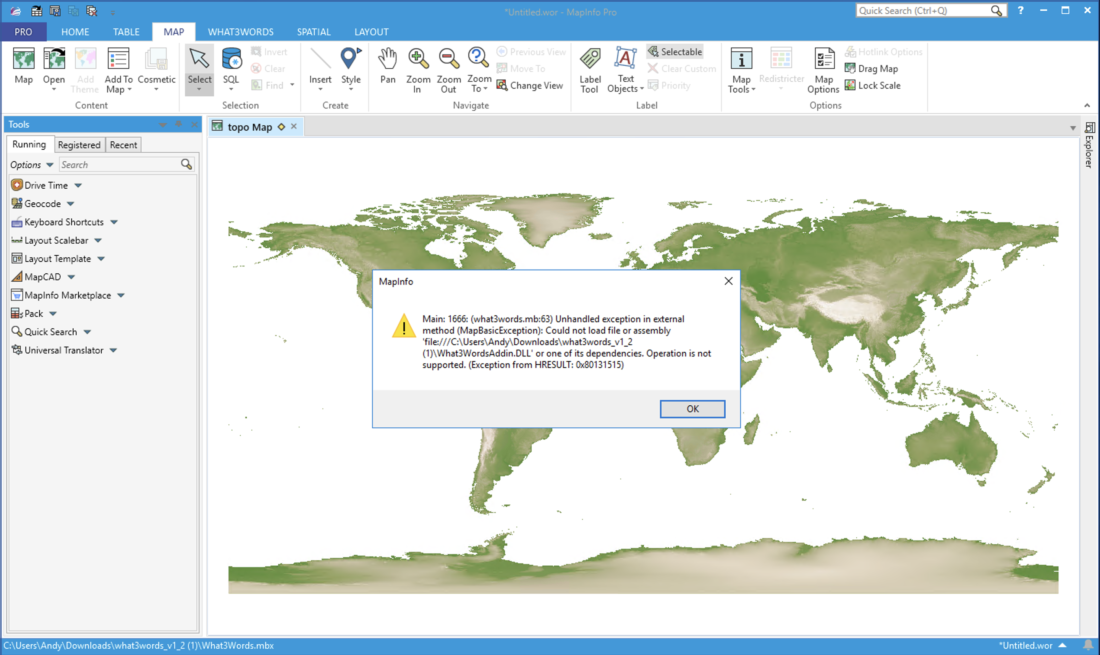
Task: Expand the MapCAD tool menu
Action: click(x=71, y=277)
